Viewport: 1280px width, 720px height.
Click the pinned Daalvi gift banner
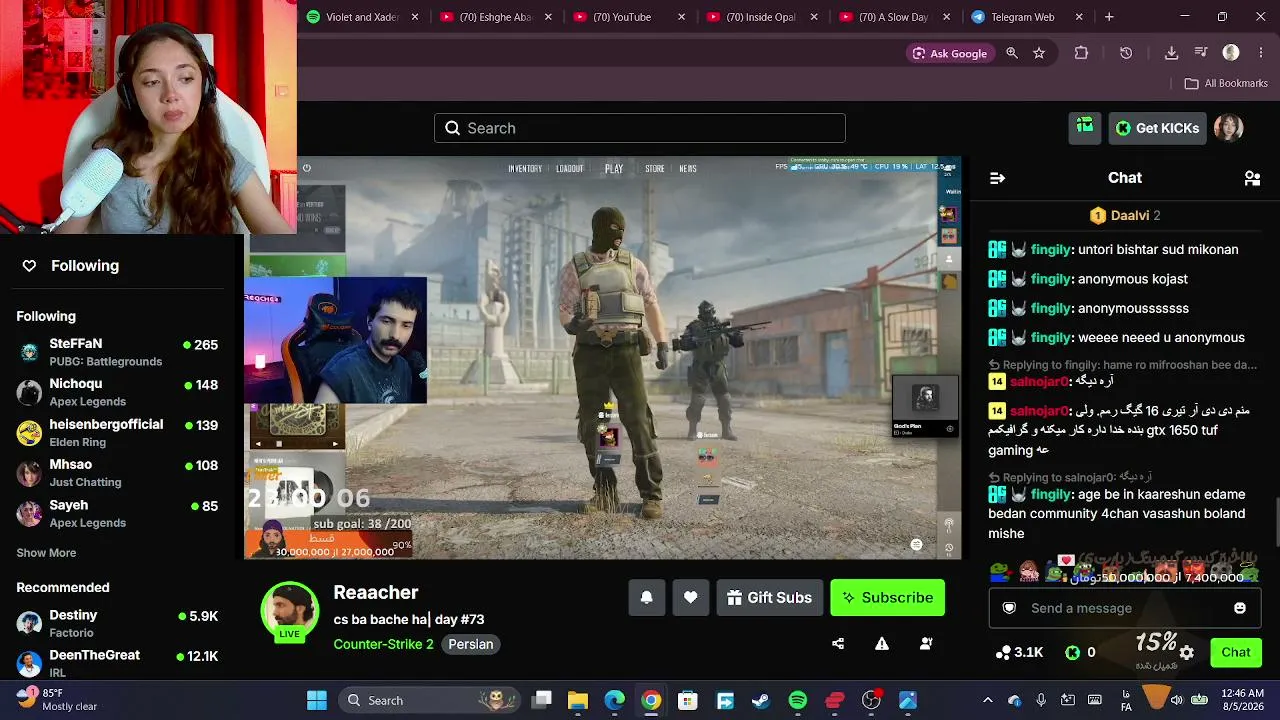pyautogui.click(x=1125, y=215)
